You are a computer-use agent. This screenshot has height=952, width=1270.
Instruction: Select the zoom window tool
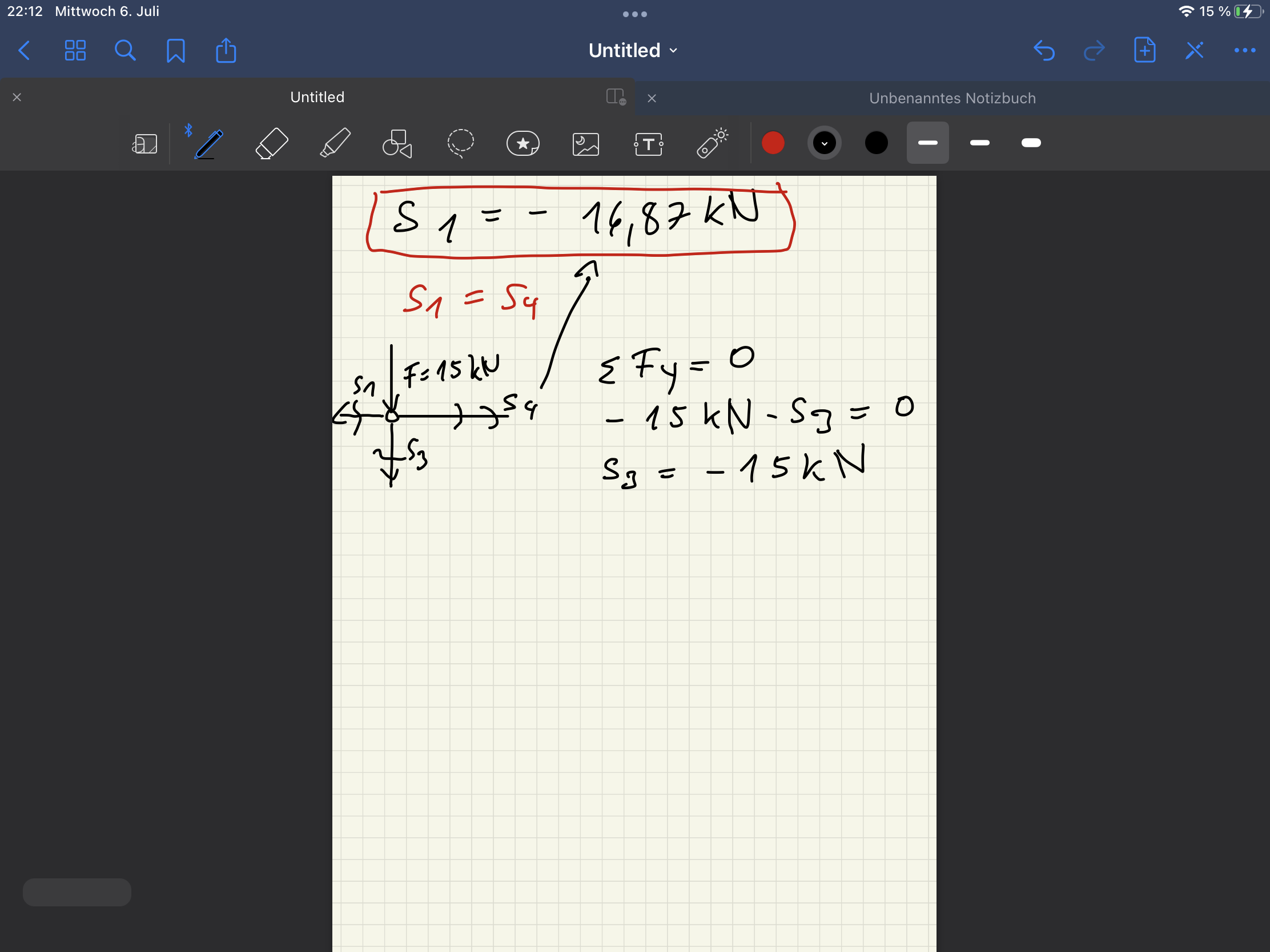pyautogui.click(x=144, y=143)
